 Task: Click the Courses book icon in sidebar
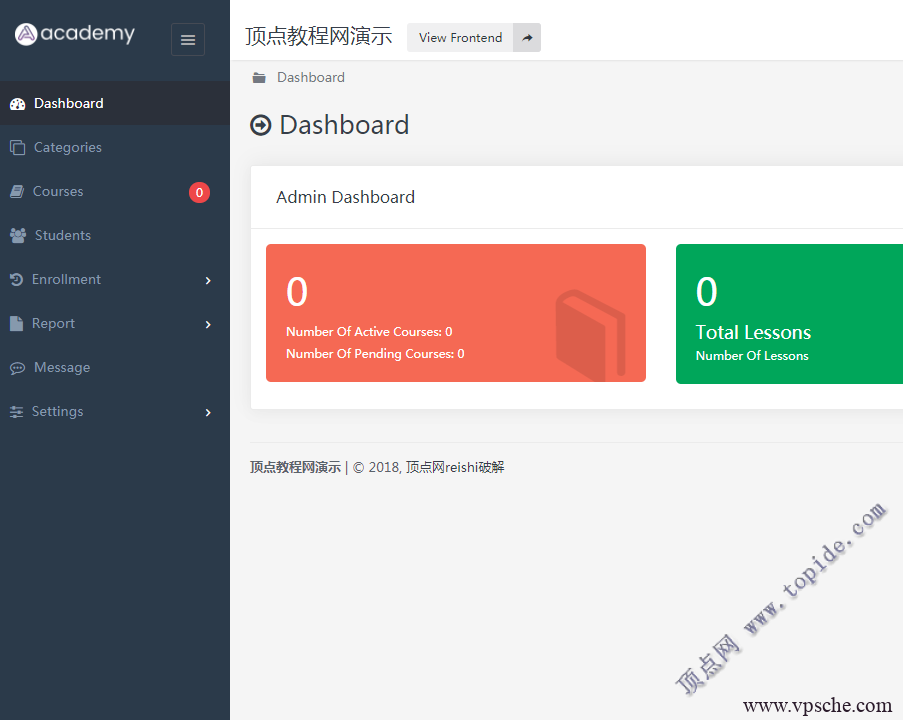[17, 192]
